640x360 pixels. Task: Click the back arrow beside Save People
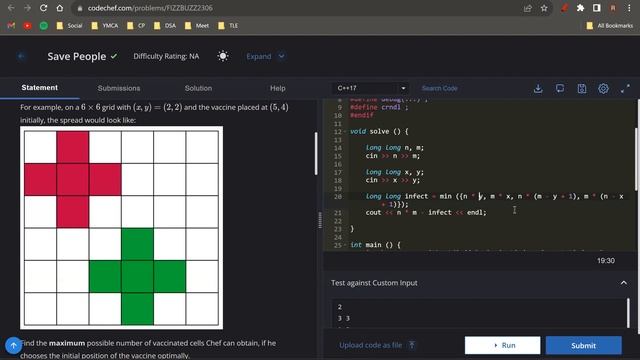point(21,56)
